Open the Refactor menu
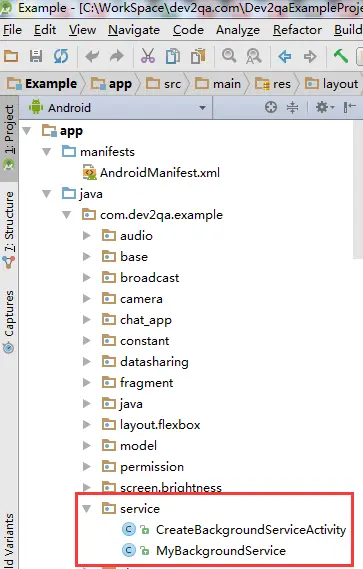This screenshot has width=363, height=569. point(297,30)
